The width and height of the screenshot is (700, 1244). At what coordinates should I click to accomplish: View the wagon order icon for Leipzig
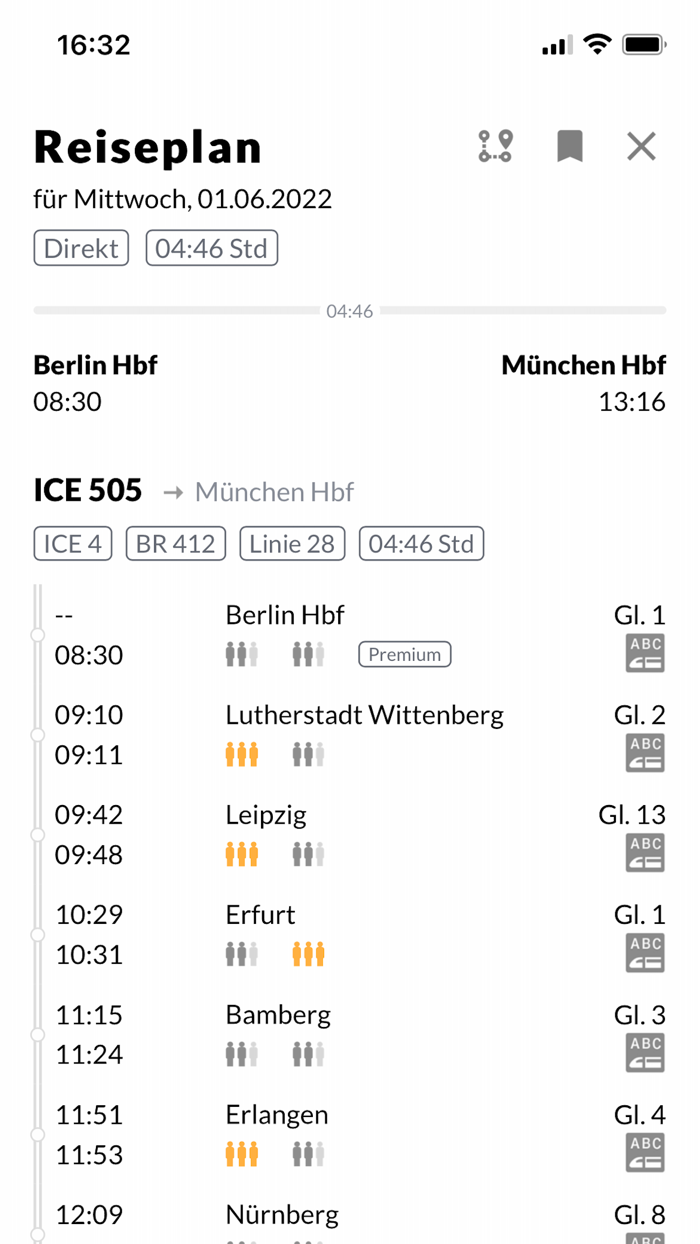[644, 852]
